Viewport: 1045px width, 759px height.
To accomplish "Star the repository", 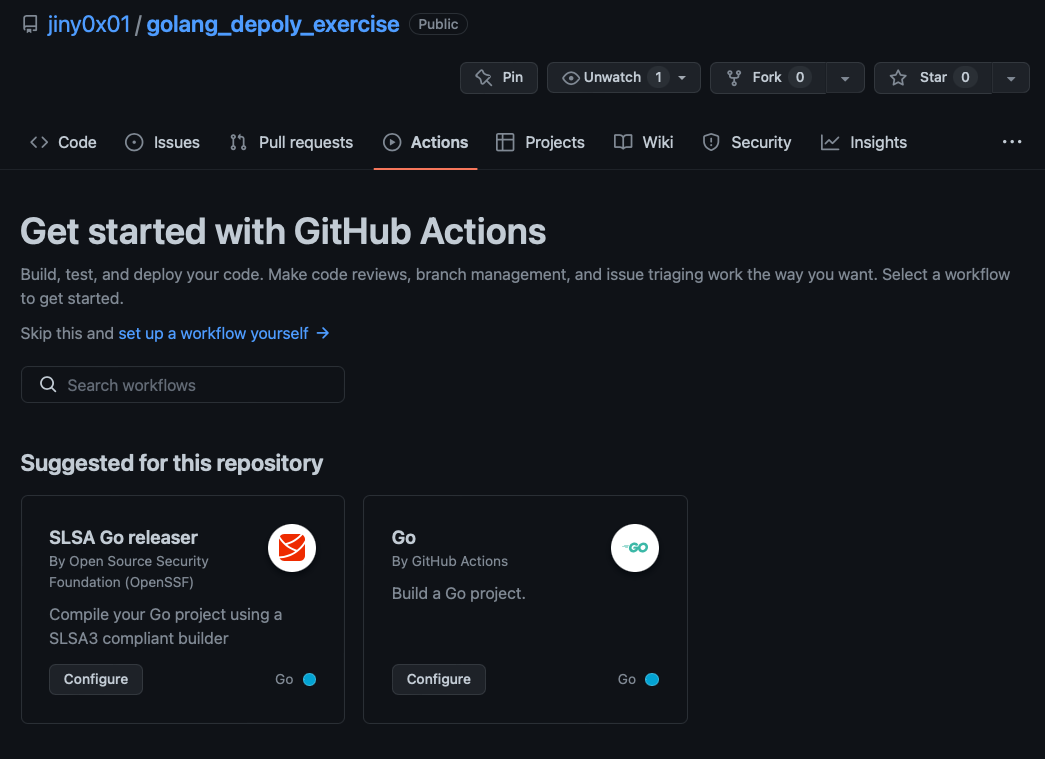I will (x=933, y=78).
